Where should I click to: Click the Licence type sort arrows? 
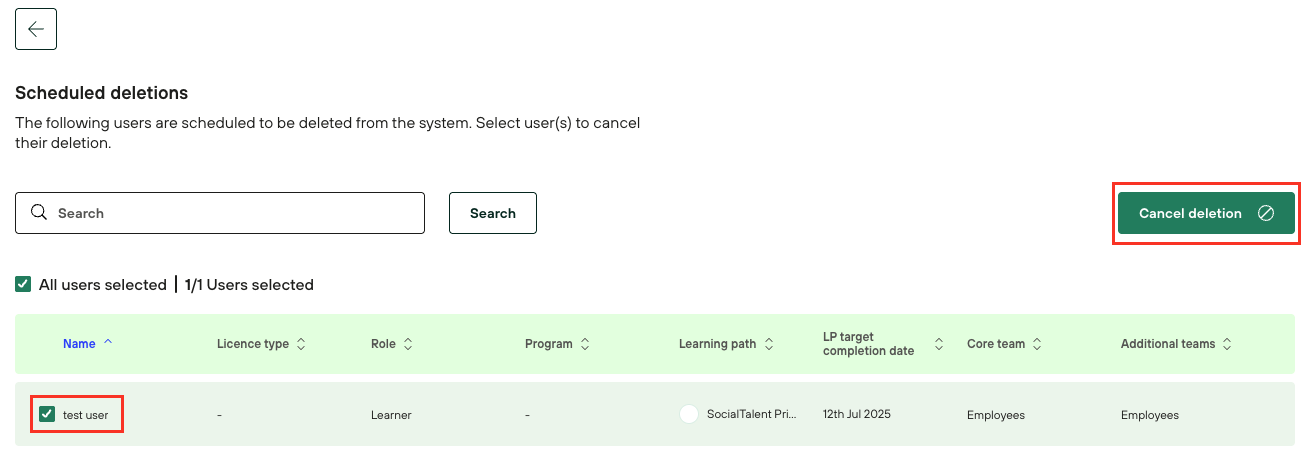click(x=301, y=344)
